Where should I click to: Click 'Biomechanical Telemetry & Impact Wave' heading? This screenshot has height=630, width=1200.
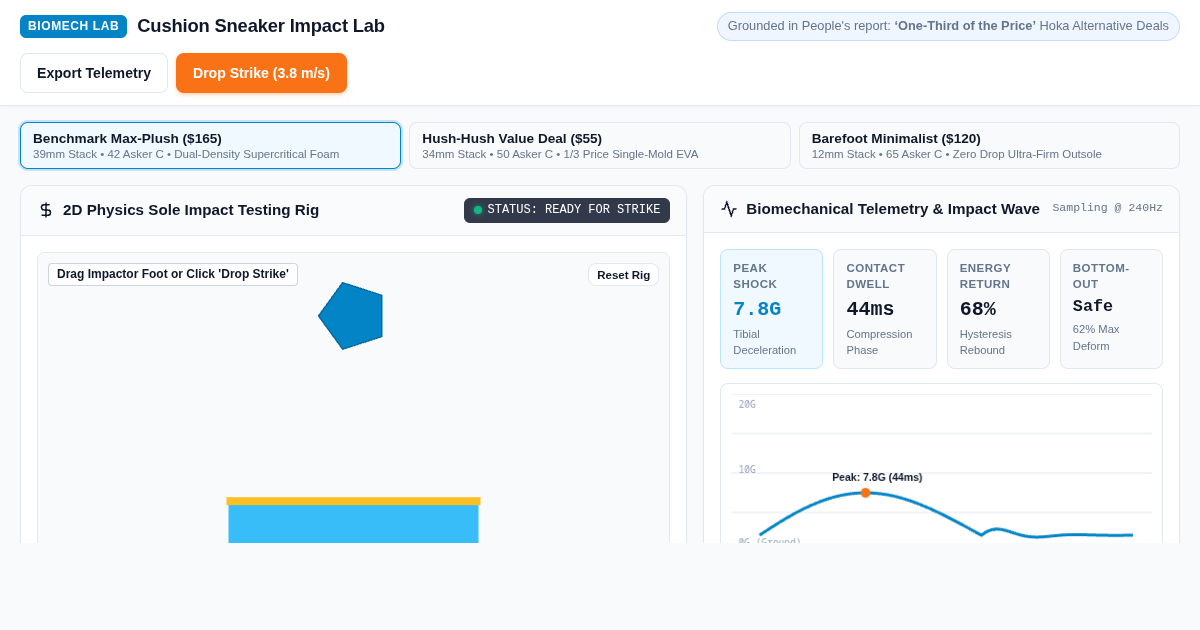click(893, 209)
